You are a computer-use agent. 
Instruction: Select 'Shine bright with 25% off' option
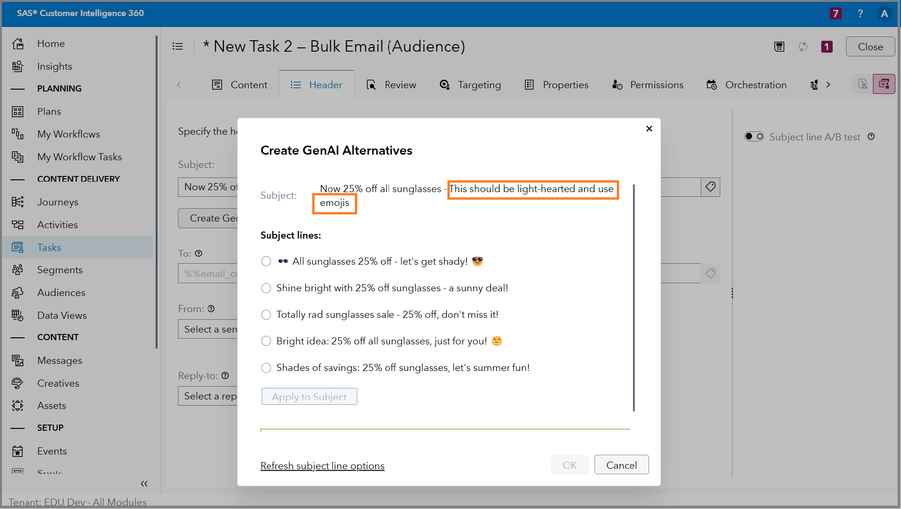[266, 288]
